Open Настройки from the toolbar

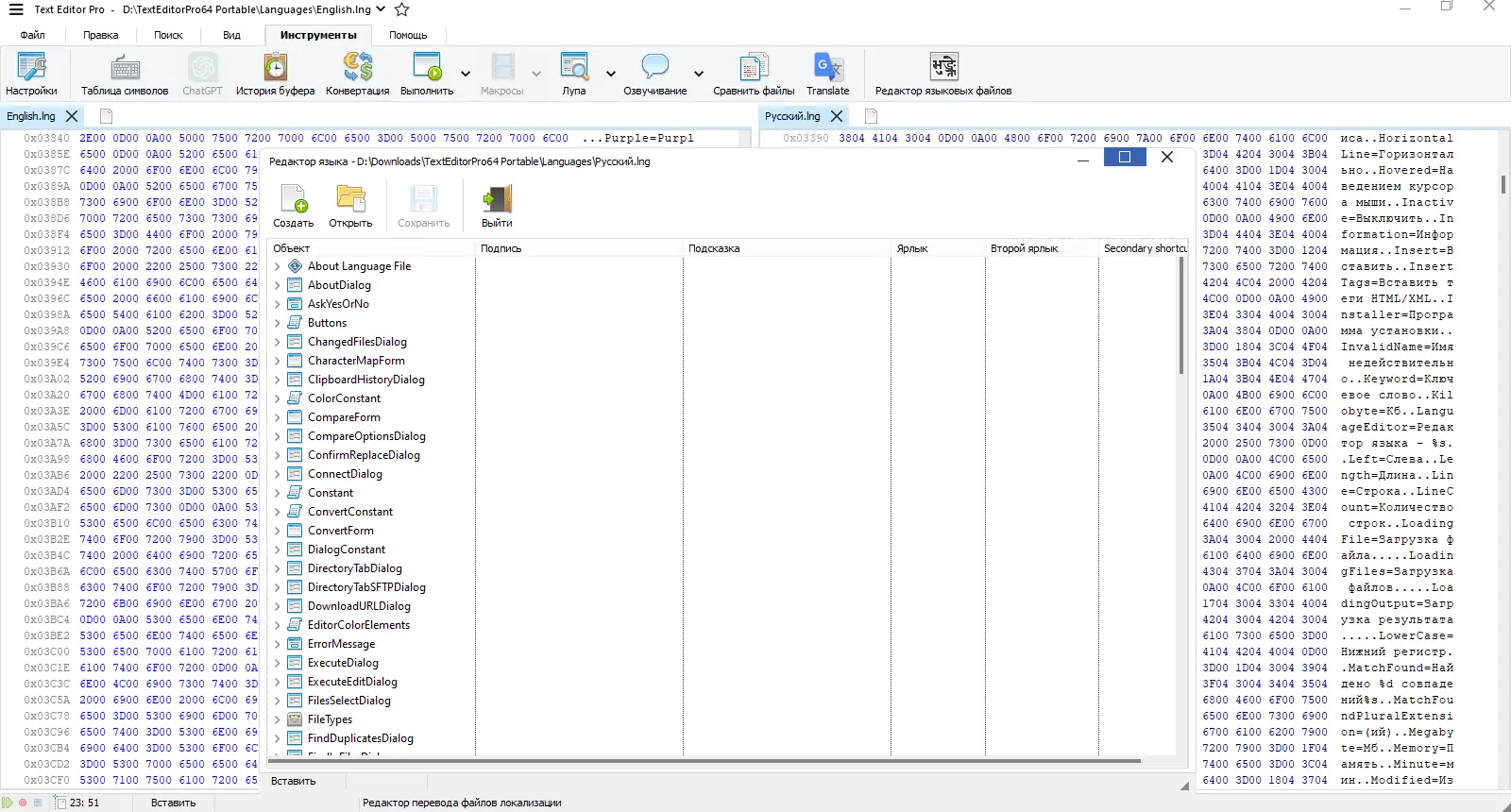point(31,74)
